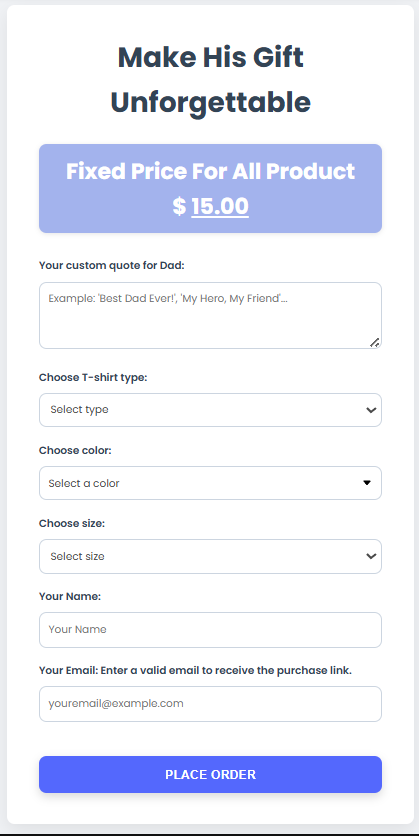This screenshot has width=419, height=836.
Task: Click into the Your Name field
Action: pyautogui.click(x=210, y=630)
